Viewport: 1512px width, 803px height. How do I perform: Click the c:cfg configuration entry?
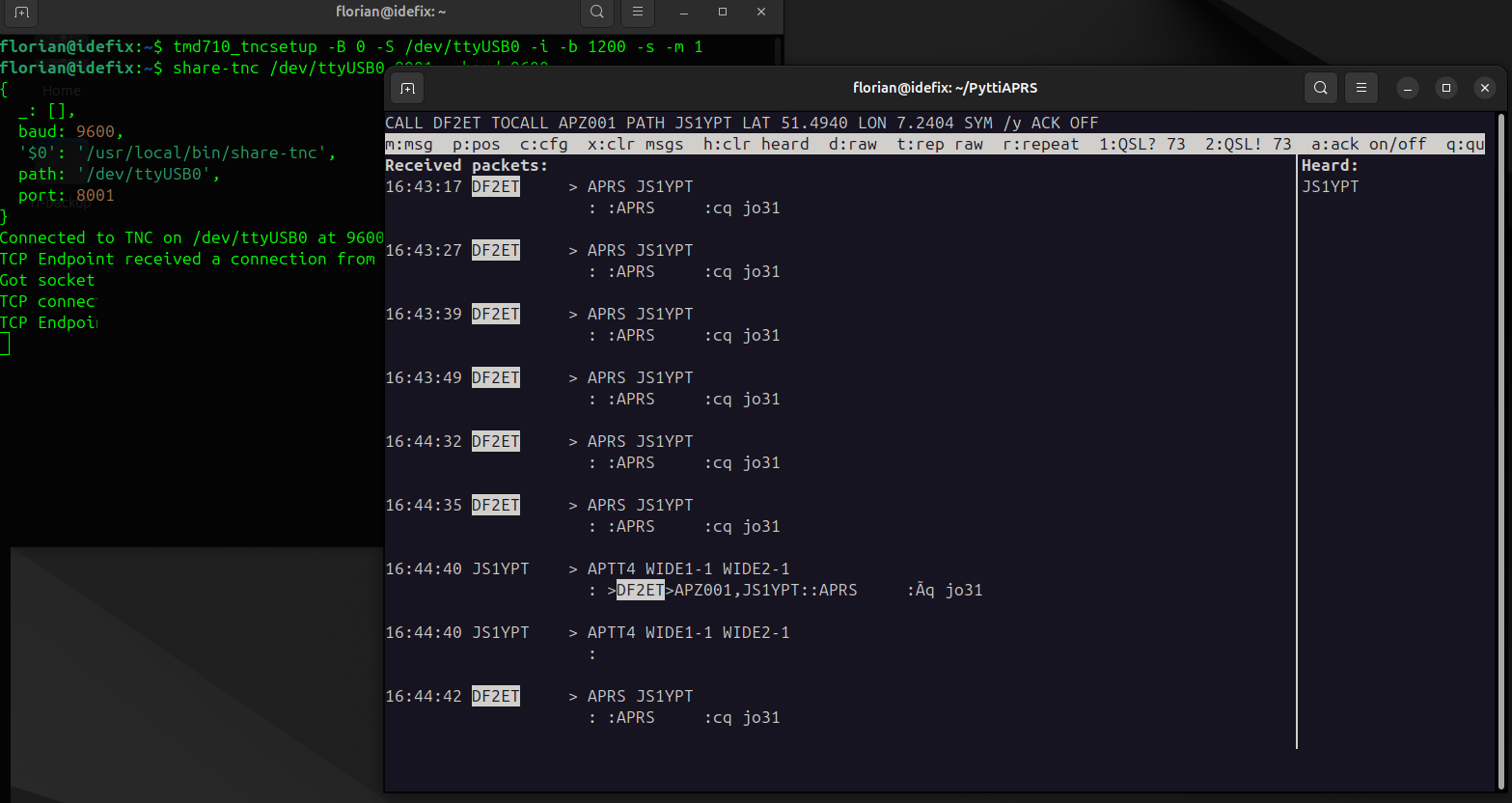(x=543, y=145)
